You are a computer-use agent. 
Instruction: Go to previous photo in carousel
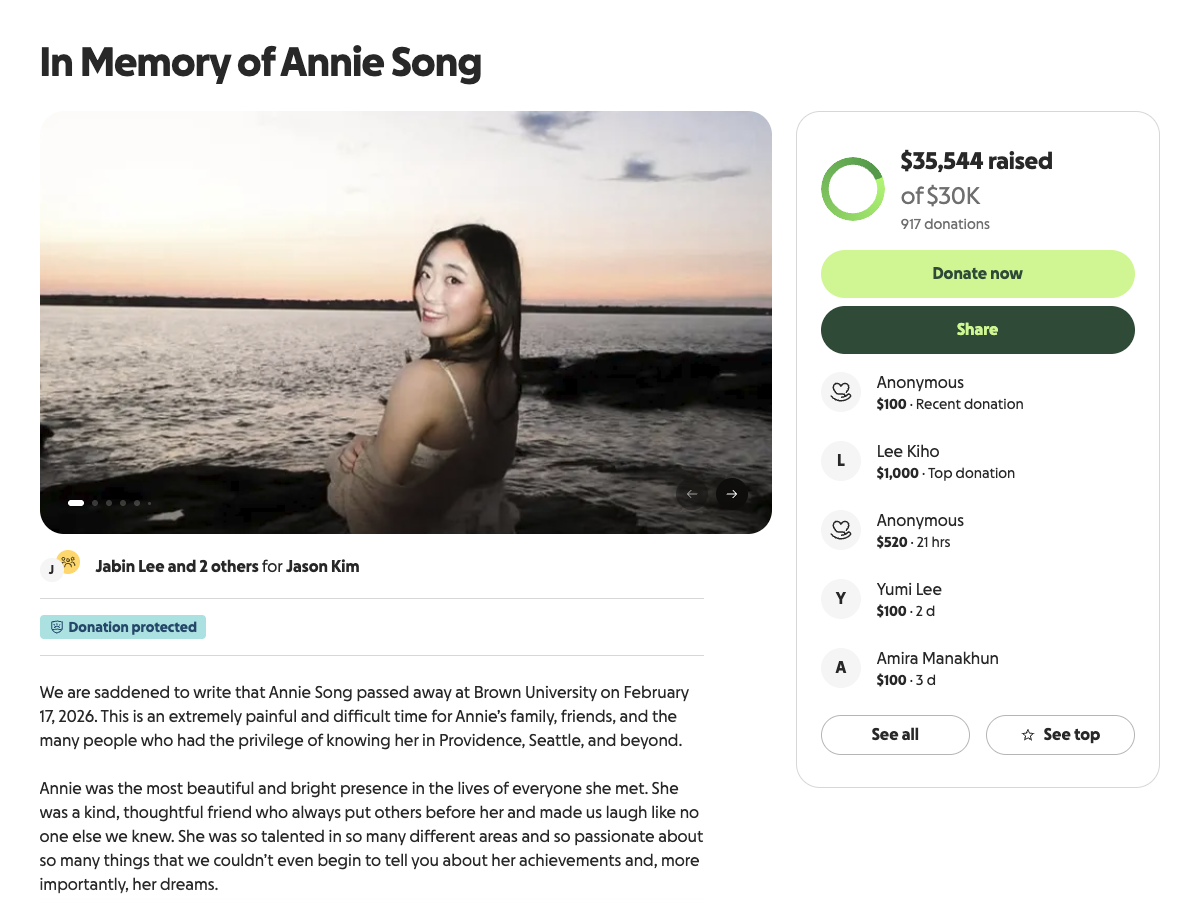pos(691,494)
